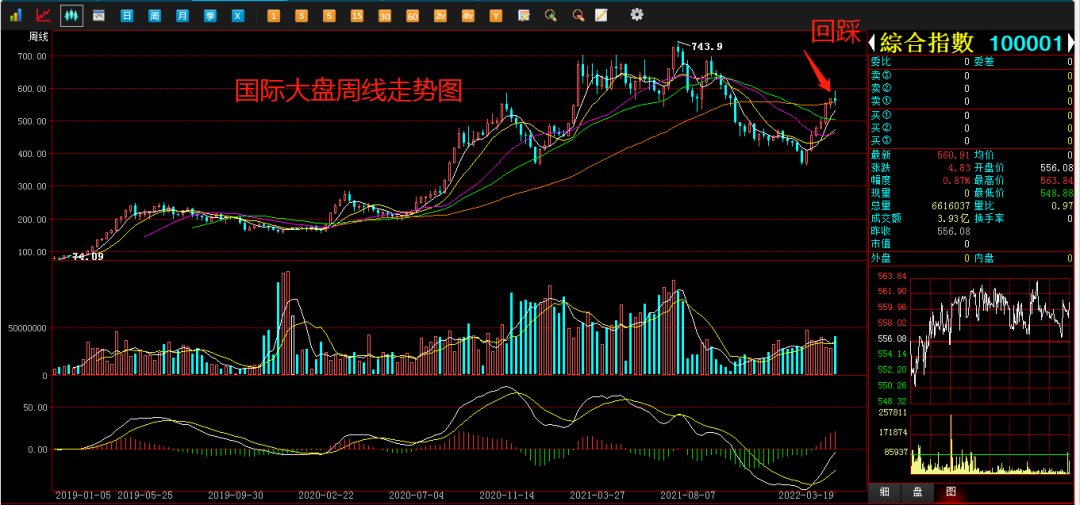Switch to the 细 tab
Image resolution: width=1080 pixels, height=505 pixels.
point(884,492)
